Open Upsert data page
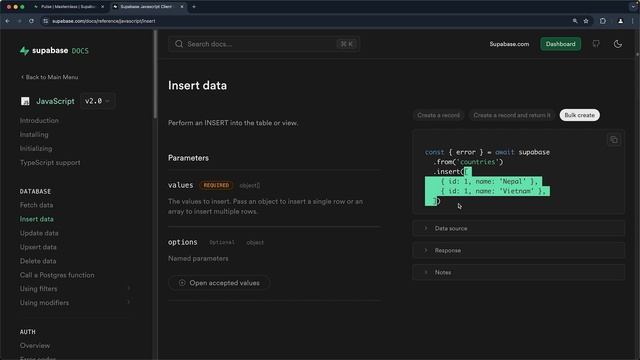Viewport: 640px width, 360px height. click(x=38, y=247)
